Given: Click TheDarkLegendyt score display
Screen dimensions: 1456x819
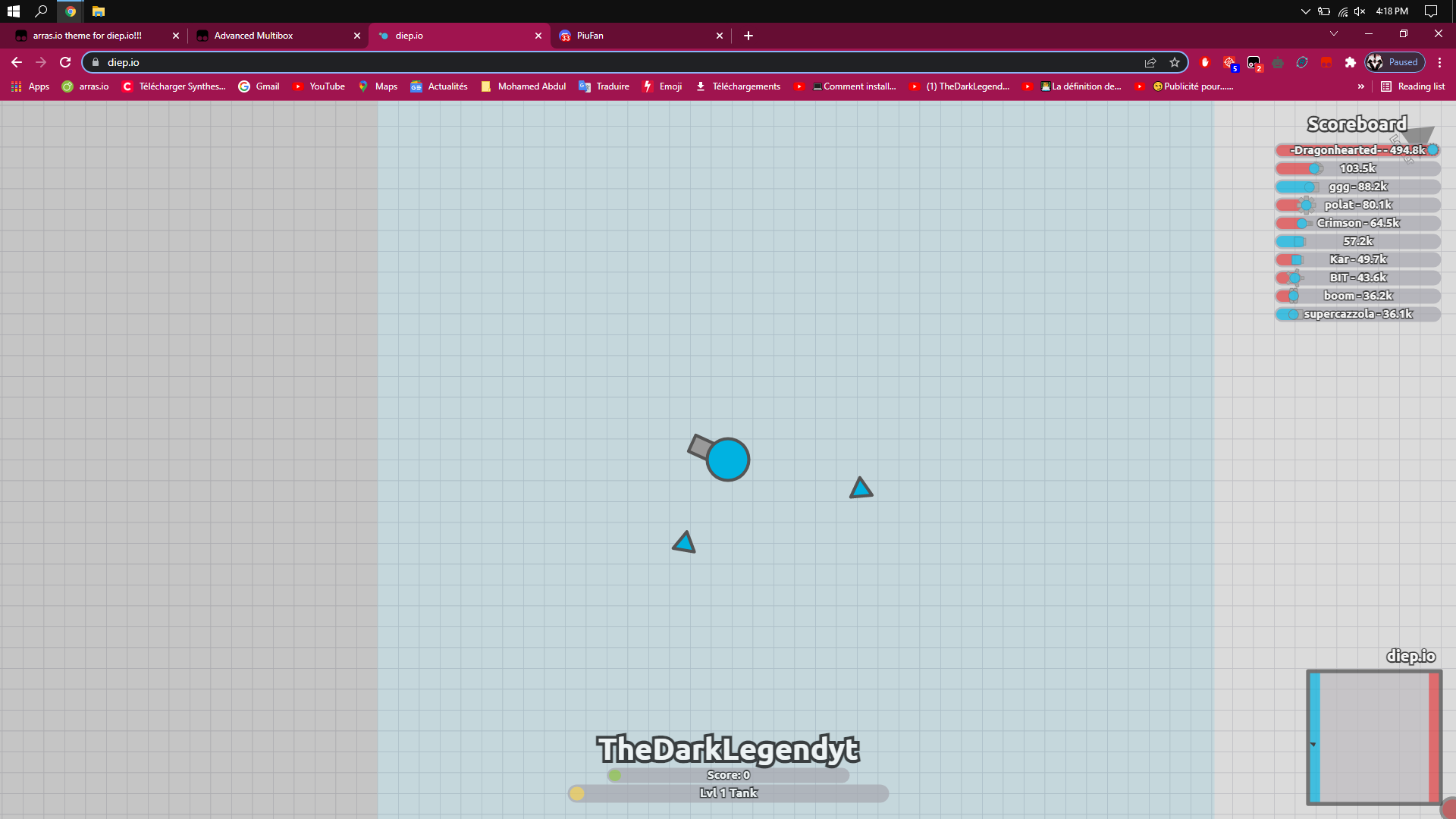Looking at the screenshot, I should click(727, 775).
